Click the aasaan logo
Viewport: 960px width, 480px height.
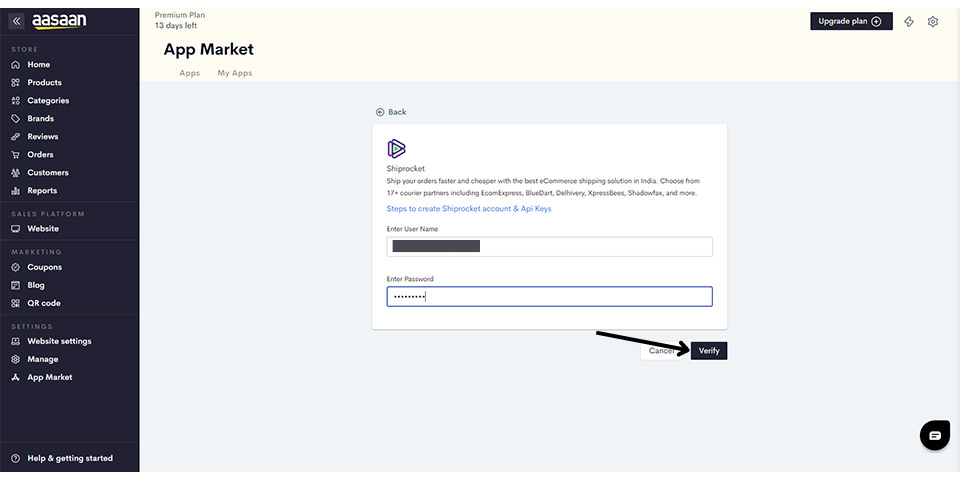[59, 21]
